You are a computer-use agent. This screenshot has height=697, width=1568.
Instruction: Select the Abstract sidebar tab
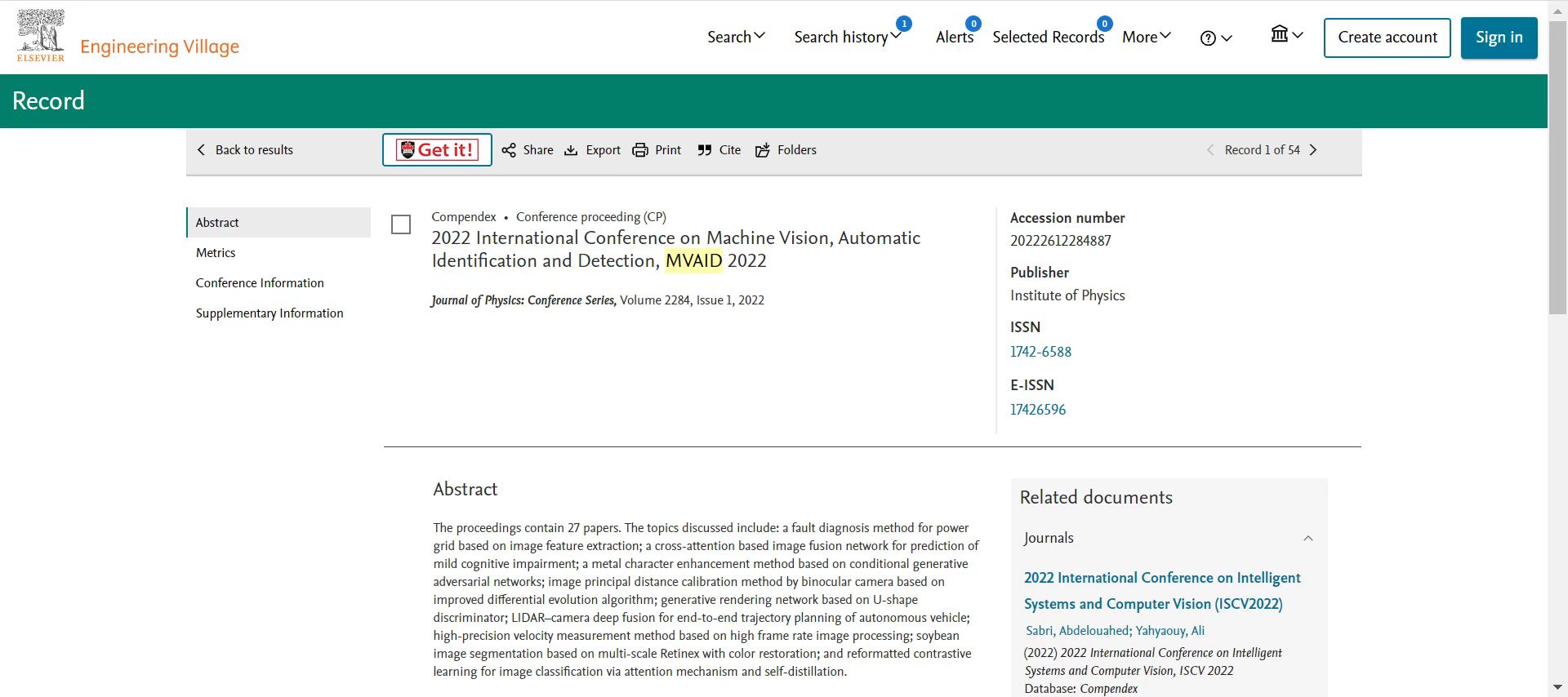(x=278, y=222)
